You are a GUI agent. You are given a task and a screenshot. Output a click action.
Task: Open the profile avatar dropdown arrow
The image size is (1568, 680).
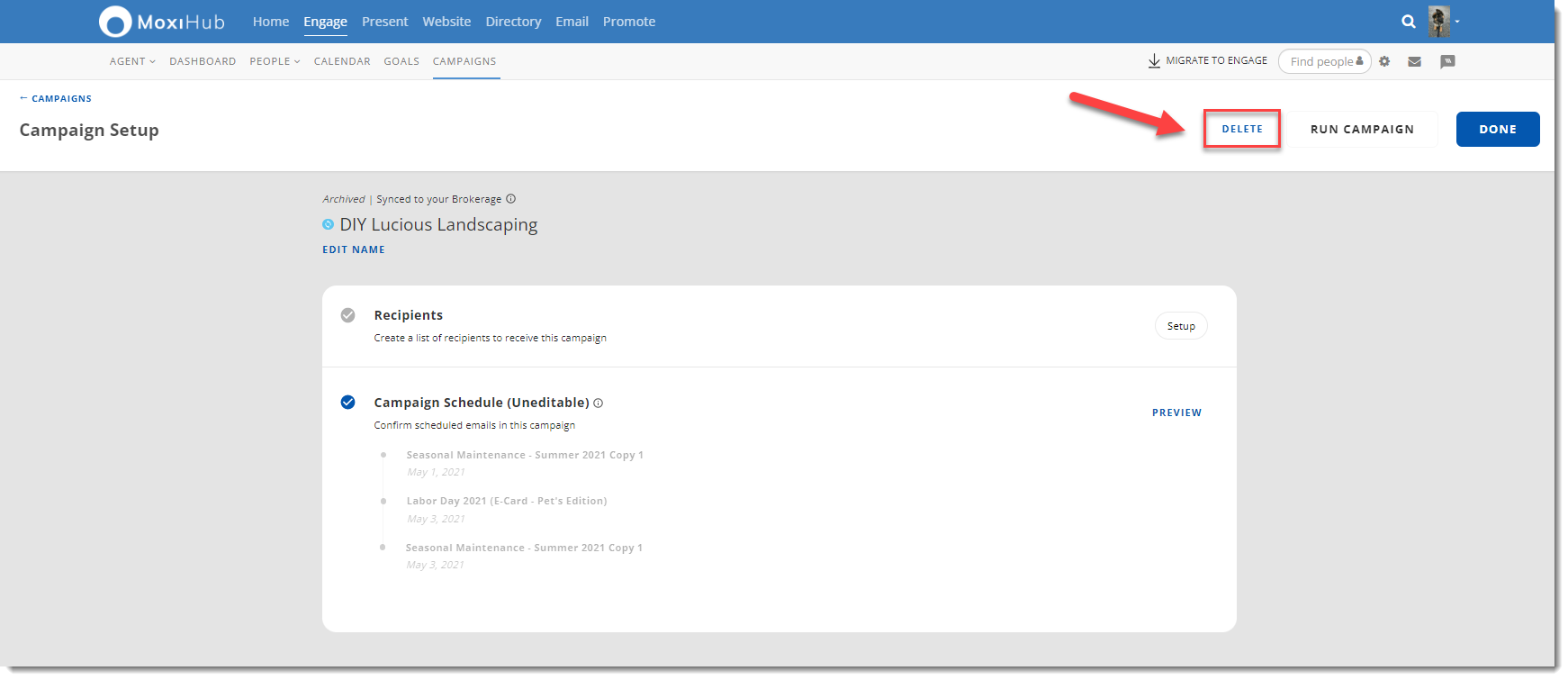[1457, 22]
